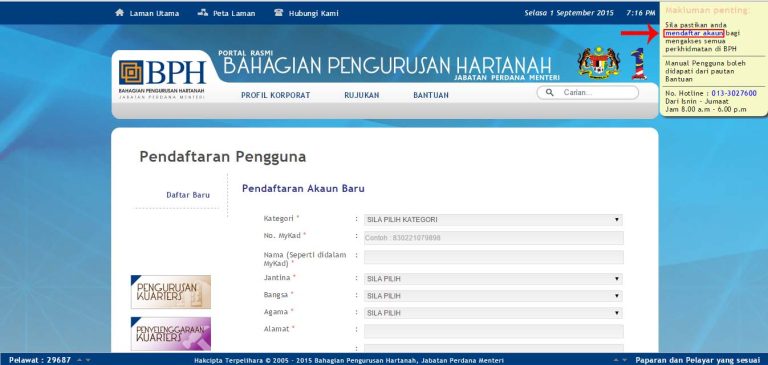The width and height of the screenshot is (768, 365).
Task: Click arrows beside Paparan dan Pelayar
Action: pos(620,361)
